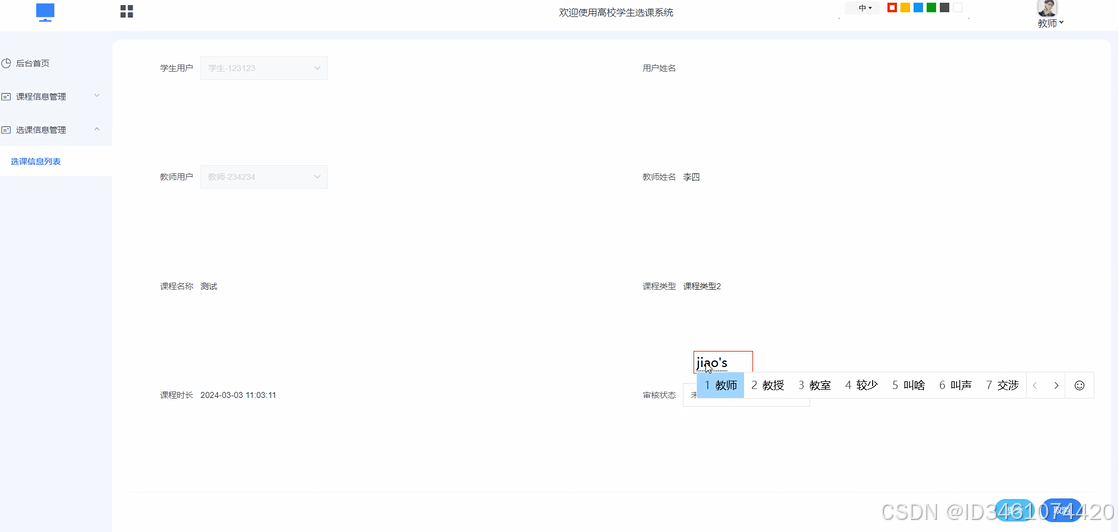The width and height of the screenshot is (1118, 532).
Task: Select the green theme color swatch
Action: (x=931, y=8)
